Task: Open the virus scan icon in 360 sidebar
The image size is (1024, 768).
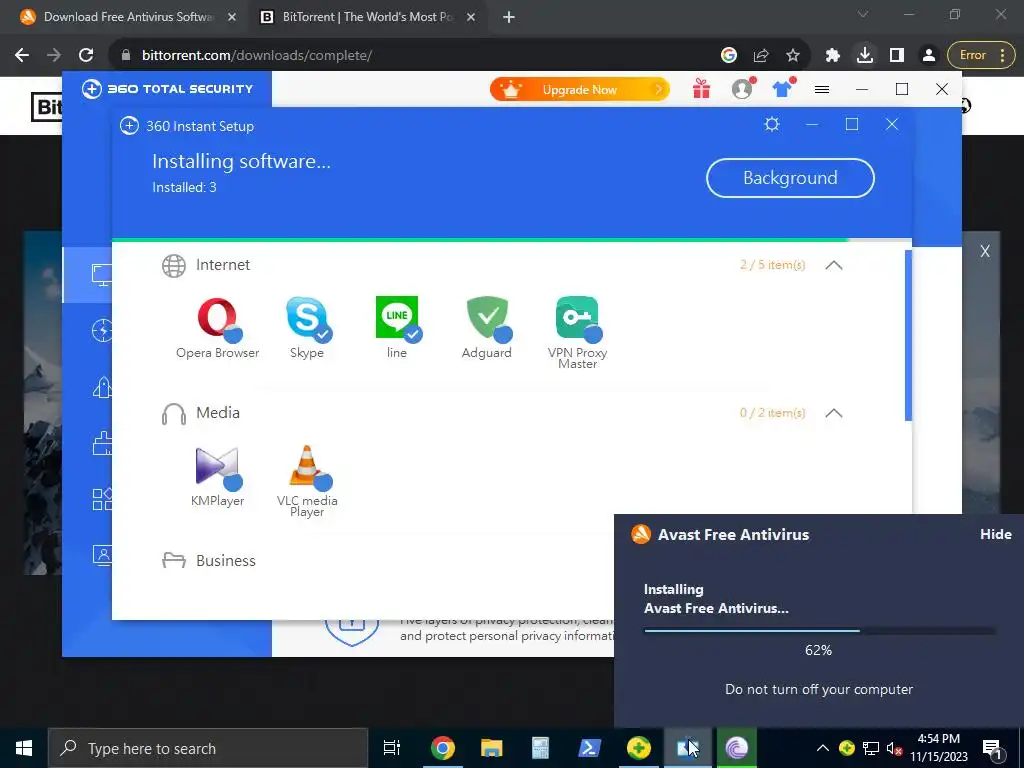Action: (101, 331)
